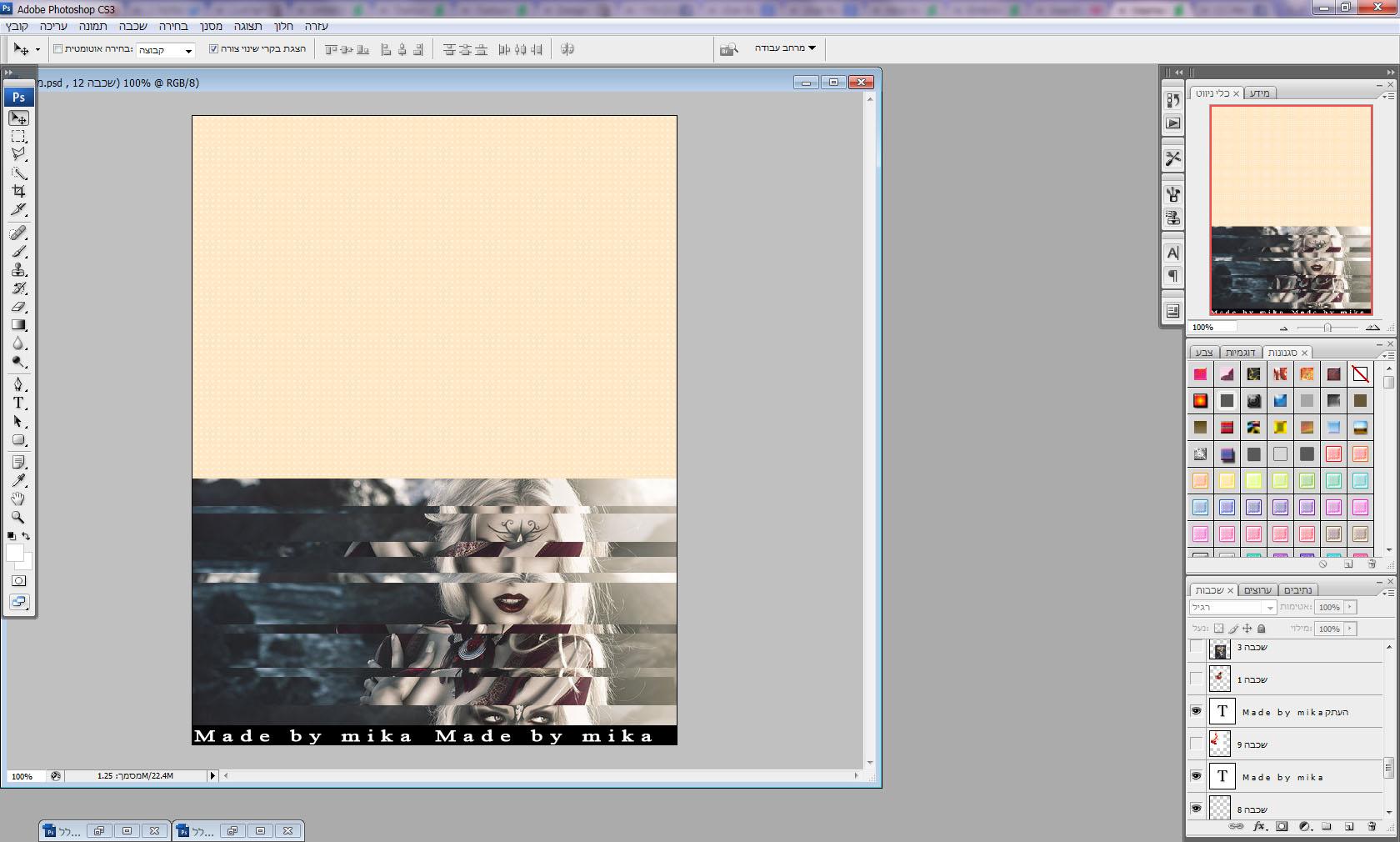
Task: Delete layer using the trash icon
Action: (1372, 827)
